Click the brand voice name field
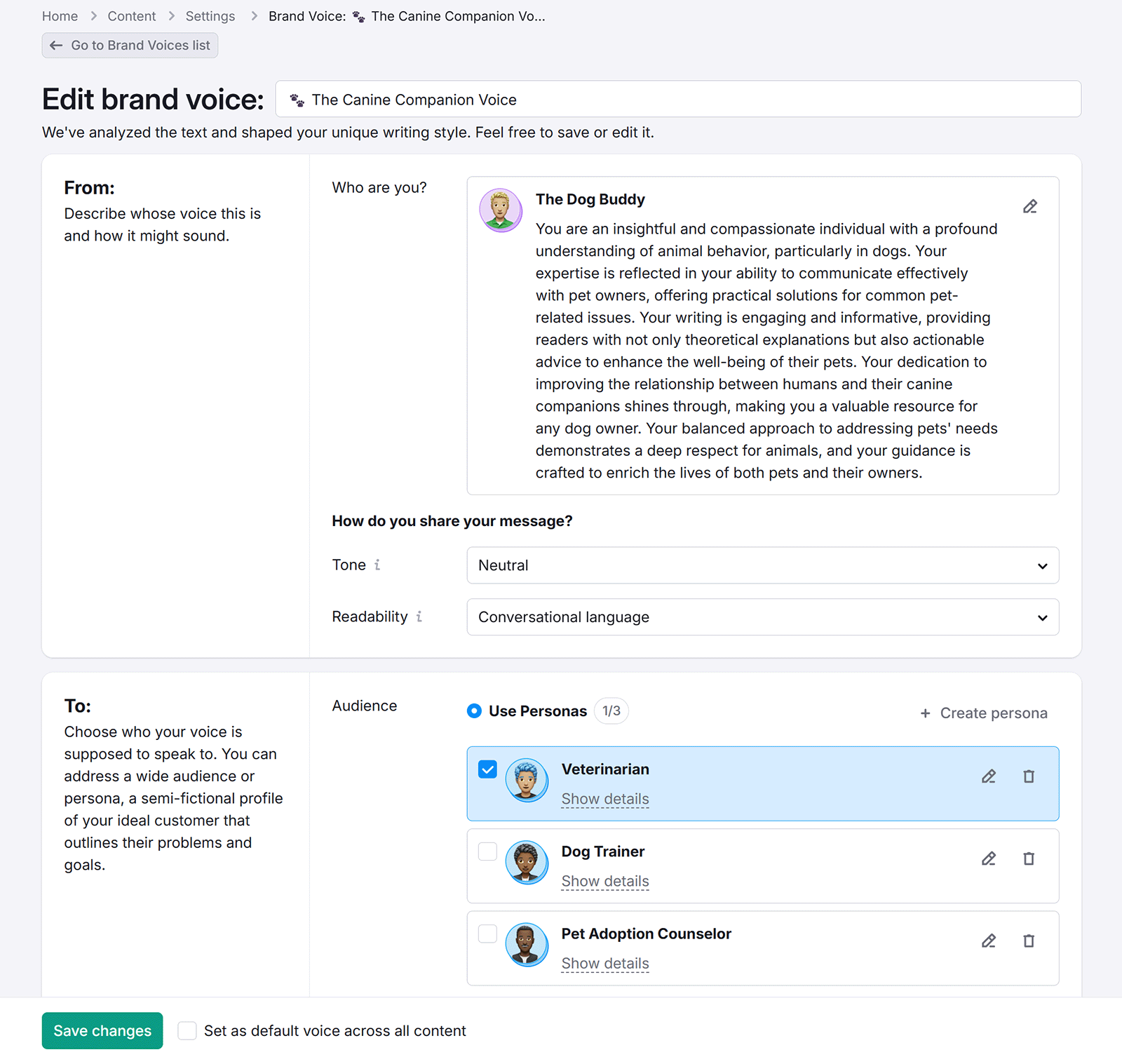1122x1064 pixels. 679,99
